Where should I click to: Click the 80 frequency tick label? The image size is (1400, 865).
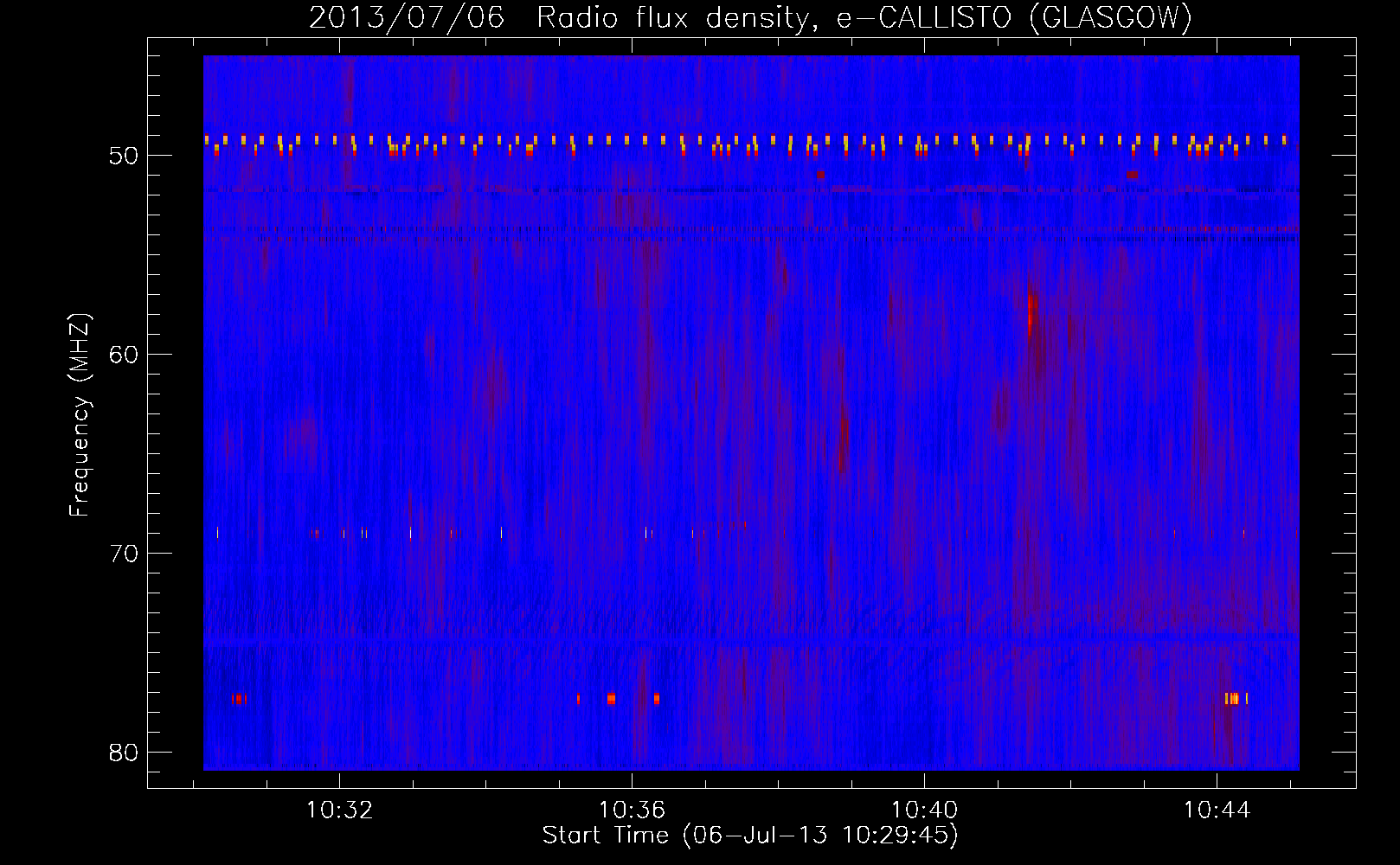pos(124,753)
